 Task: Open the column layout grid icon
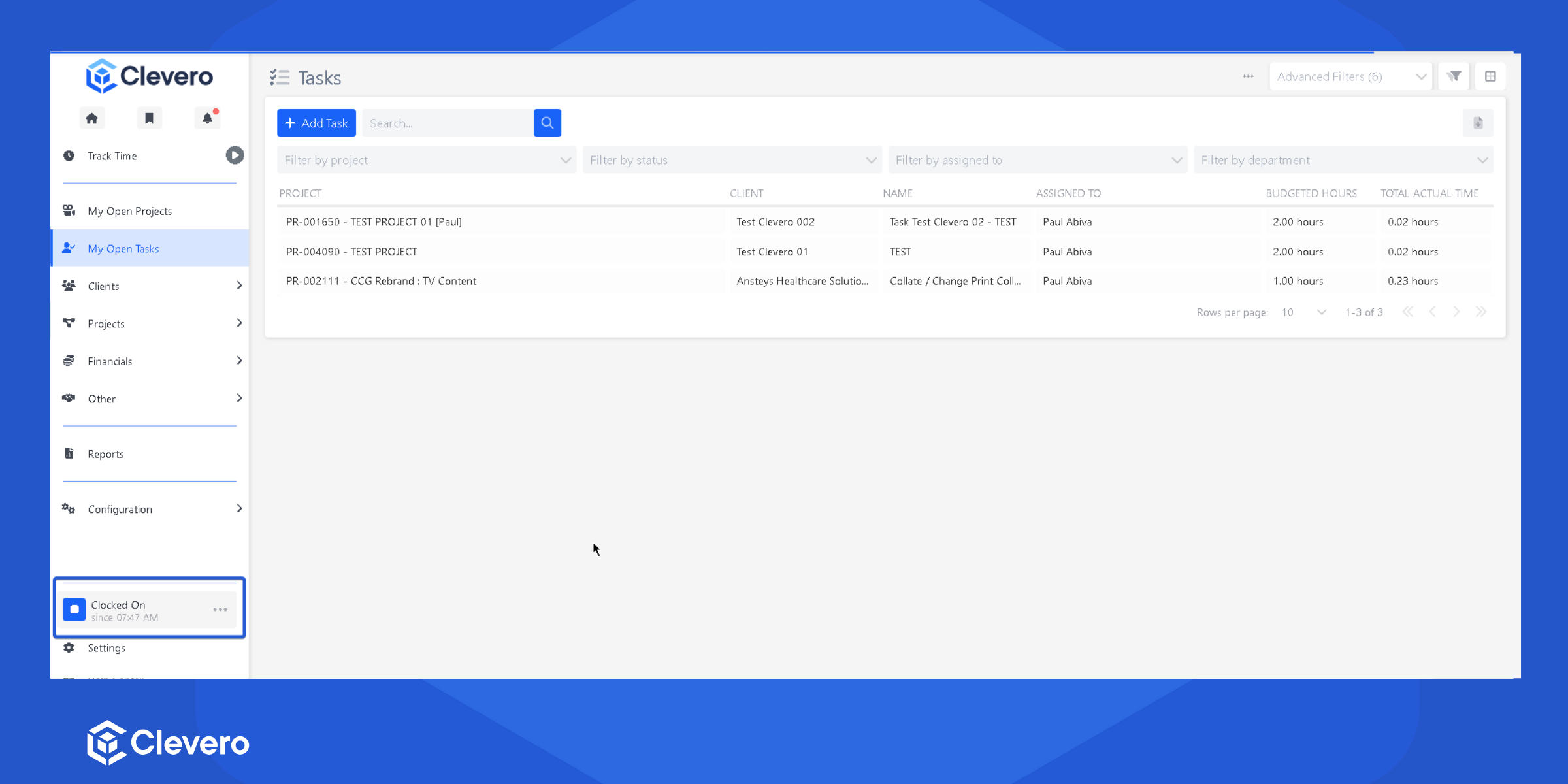(x=1490, y=76)
